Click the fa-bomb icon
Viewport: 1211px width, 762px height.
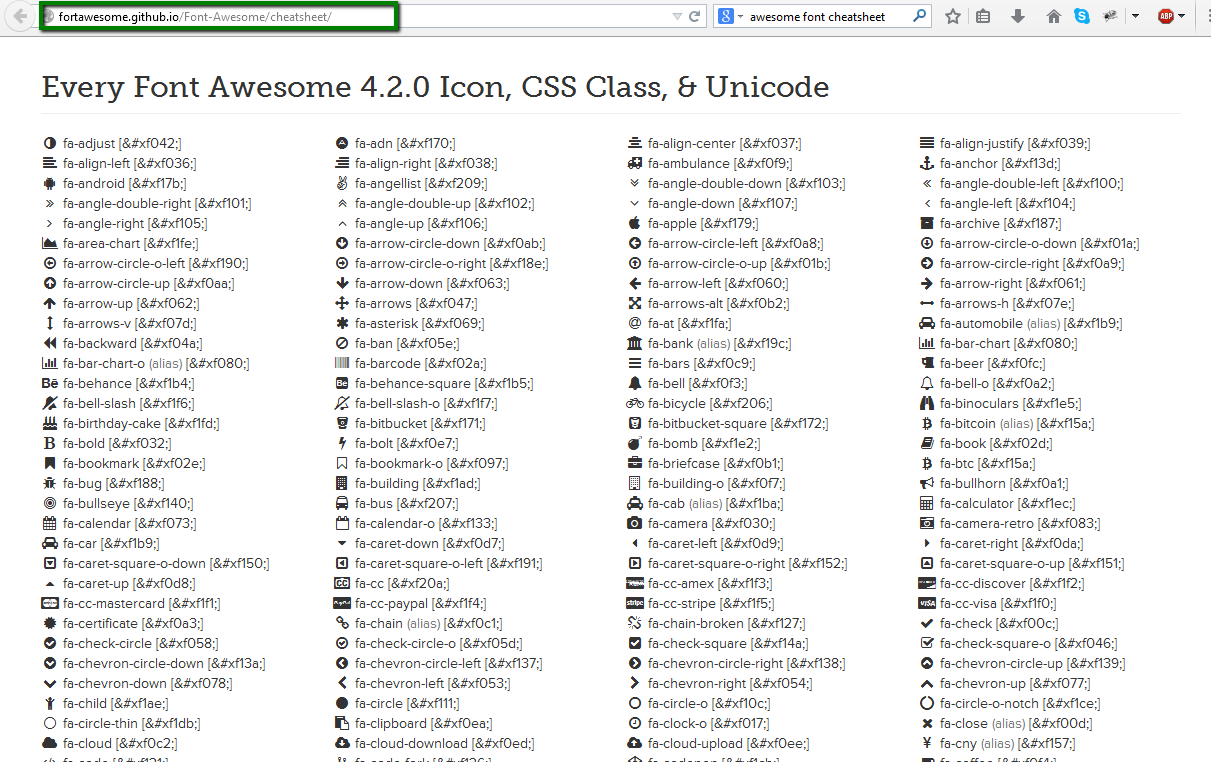[633, 443]
